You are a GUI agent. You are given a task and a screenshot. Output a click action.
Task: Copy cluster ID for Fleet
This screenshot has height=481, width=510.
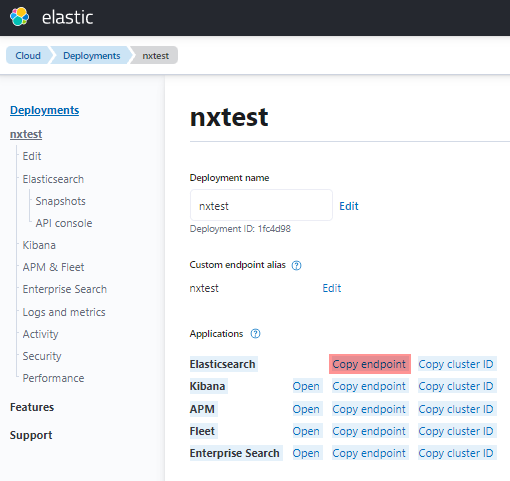click(457, 431)
